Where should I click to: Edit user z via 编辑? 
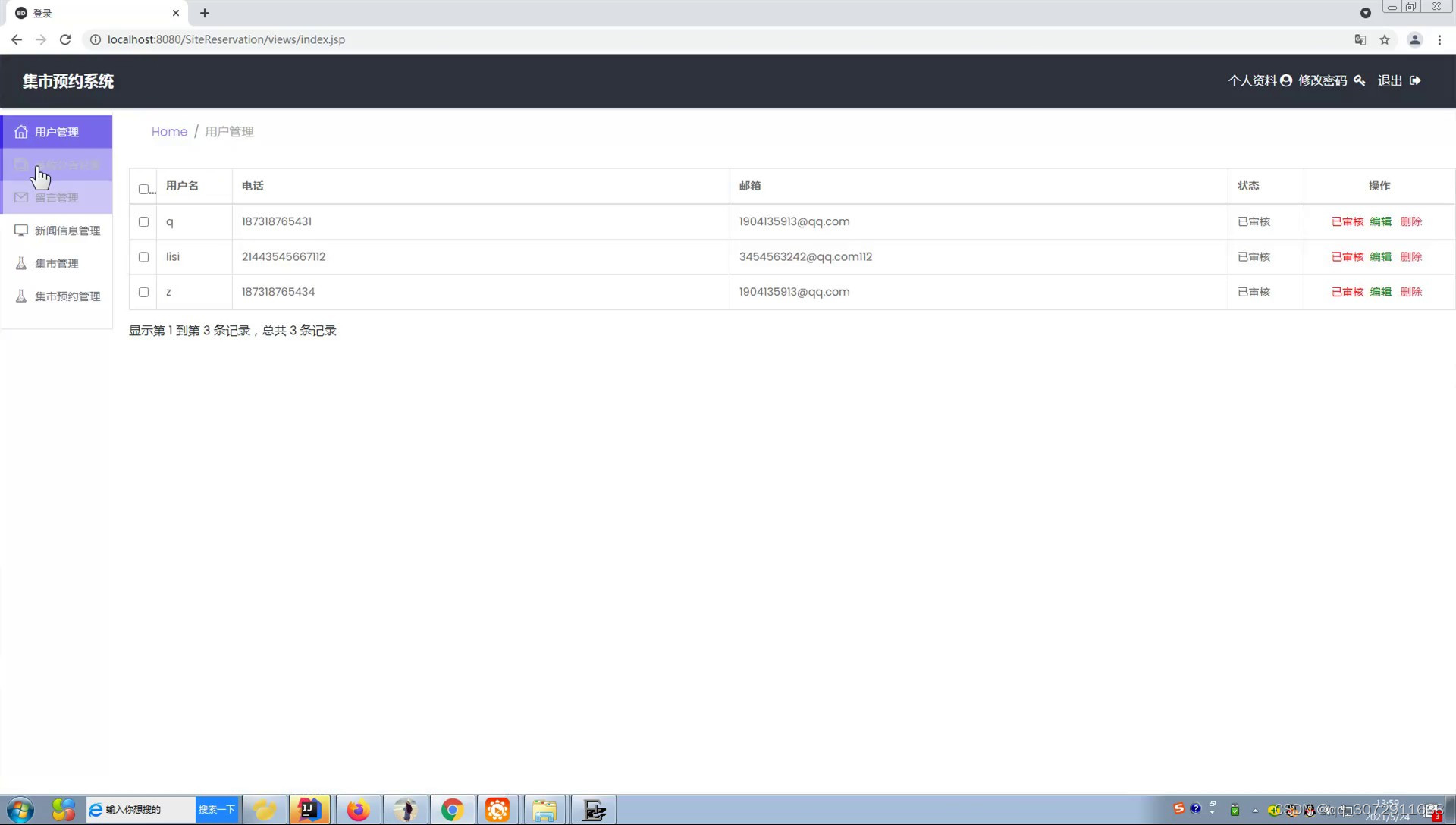pos(1381,292)
